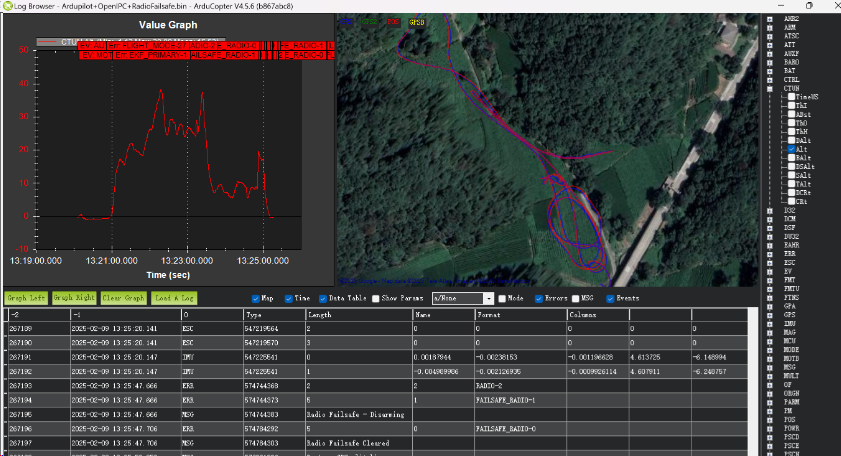This screenshot has width=841, height=456.
Task: Toggle the Time checkbox
Action: [289, 298]
